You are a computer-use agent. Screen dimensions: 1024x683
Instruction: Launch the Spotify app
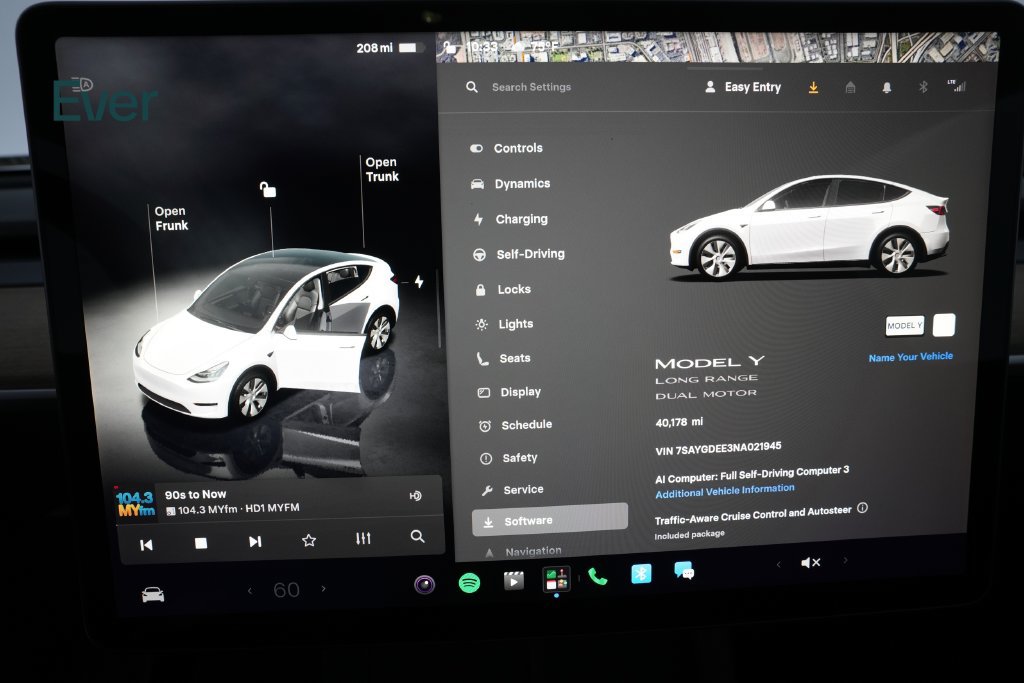click(x=469, y=582)
